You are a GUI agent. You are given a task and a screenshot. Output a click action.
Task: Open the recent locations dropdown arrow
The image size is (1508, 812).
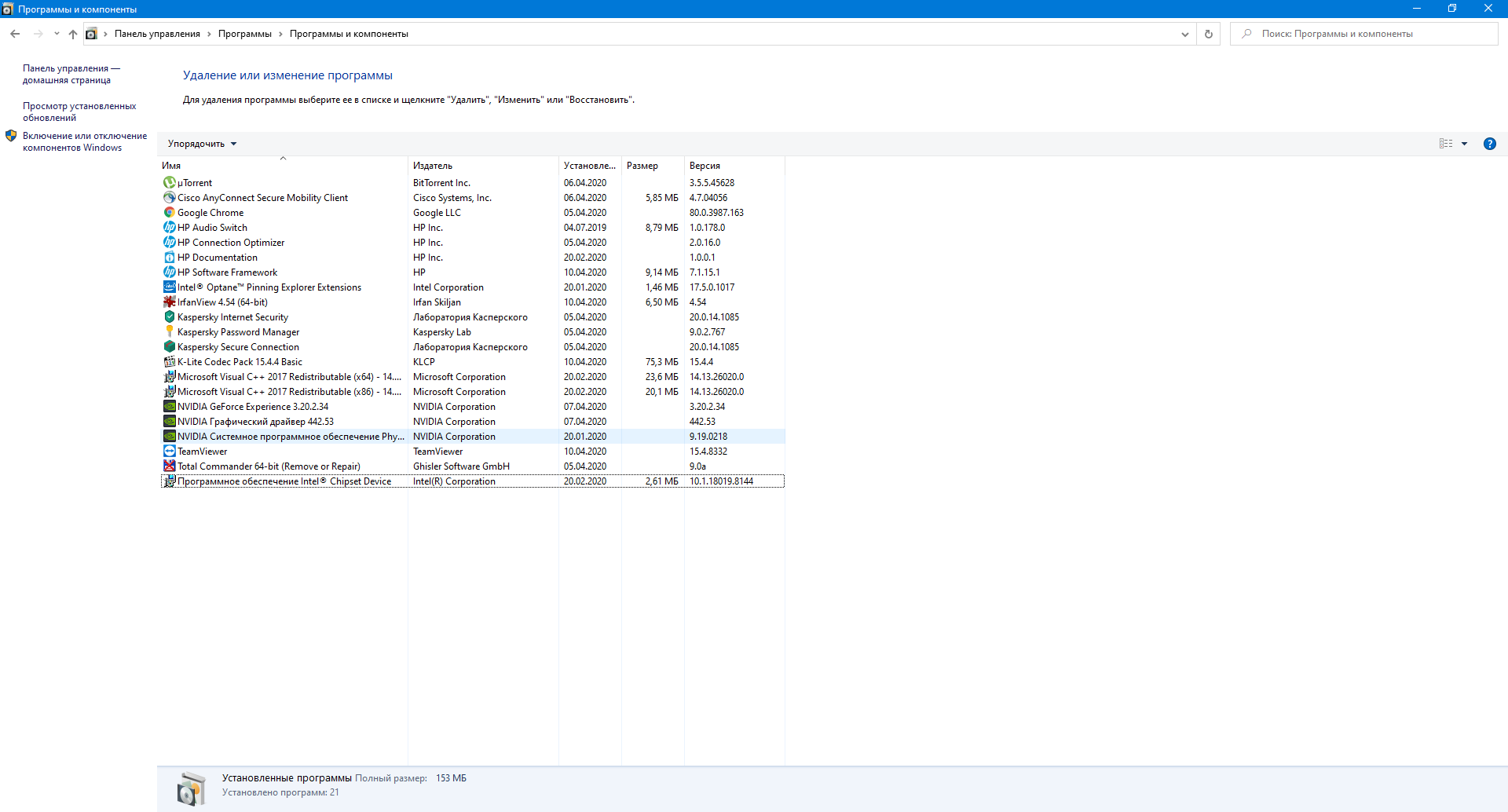tap(57, 34)
